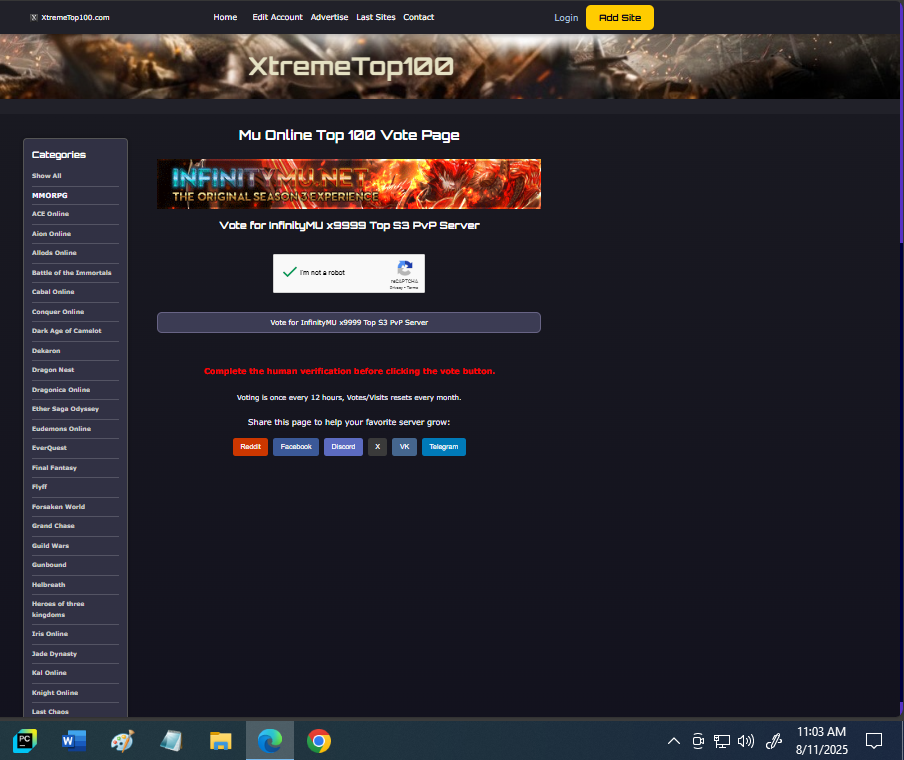
Task: Open the Paint app taskbar icon
Action: [x=122, y=740]
